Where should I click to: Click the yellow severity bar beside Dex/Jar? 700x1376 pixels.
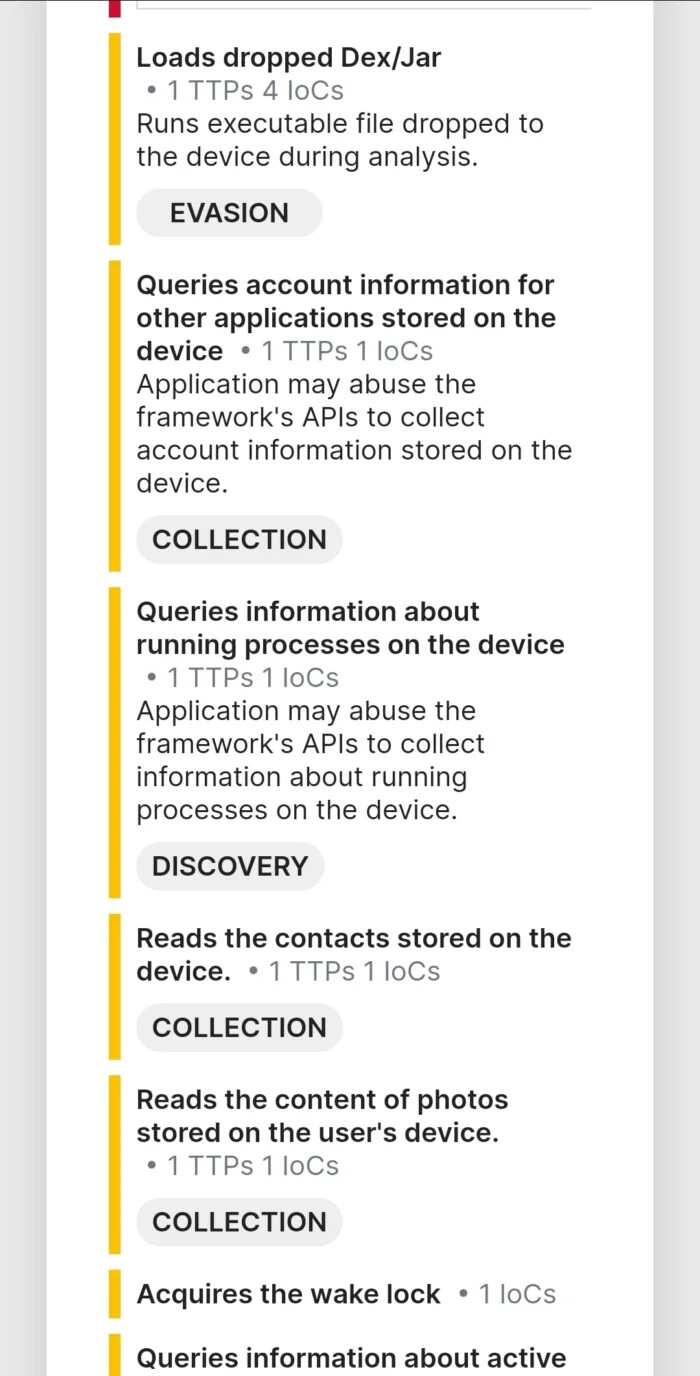tap(115, 139)
